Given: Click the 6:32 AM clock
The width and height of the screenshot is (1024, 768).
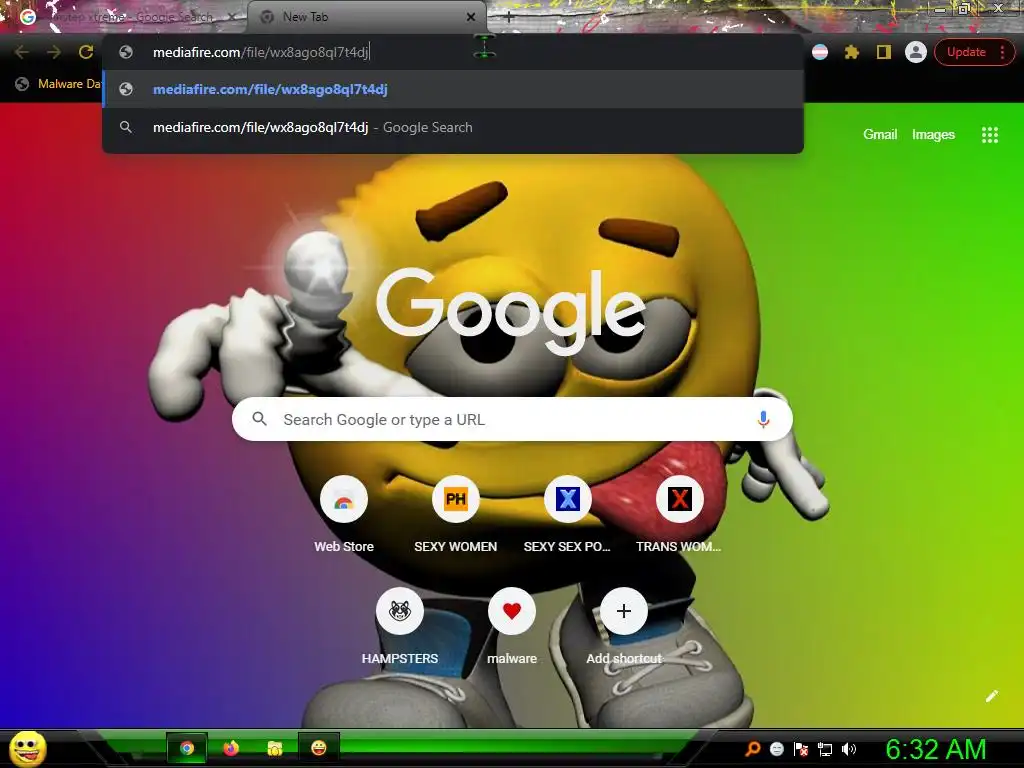Looking at the screenshot, I should coord(935,749).
